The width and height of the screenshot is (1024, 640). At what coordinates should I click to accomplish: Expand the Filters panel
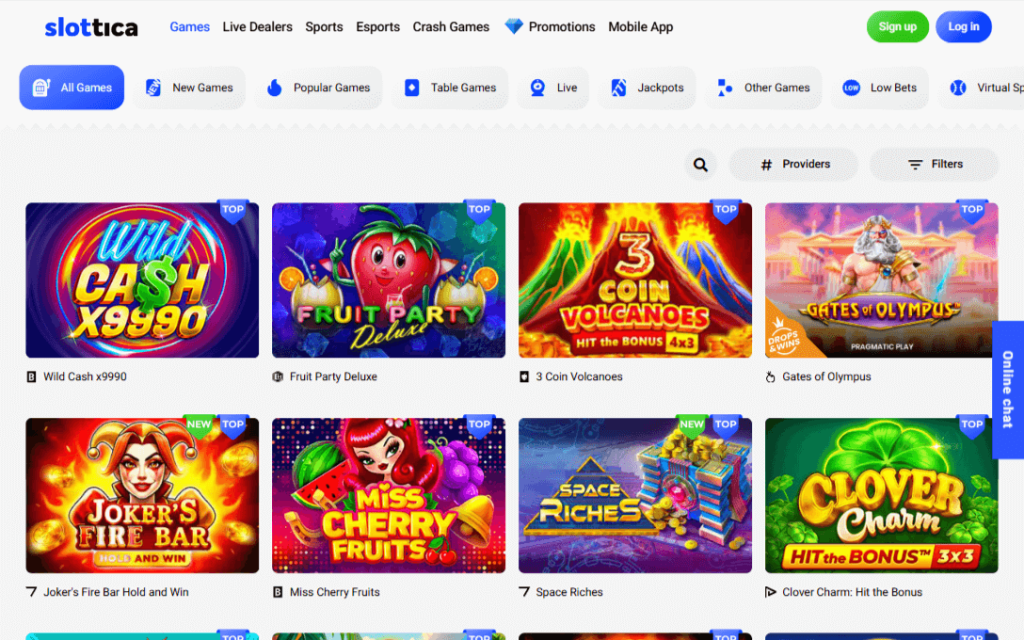934,165
